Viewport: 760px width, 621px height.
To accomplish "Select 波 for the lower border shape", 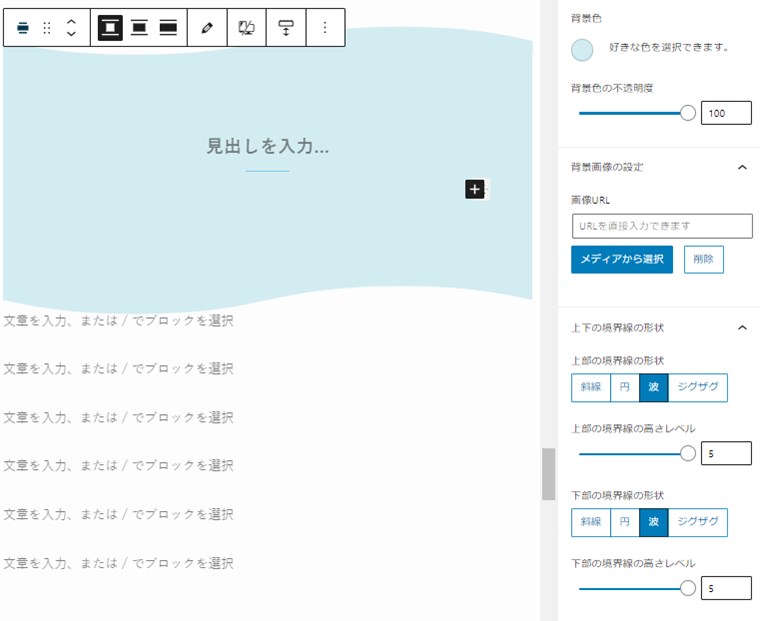I will pos(654,522).
